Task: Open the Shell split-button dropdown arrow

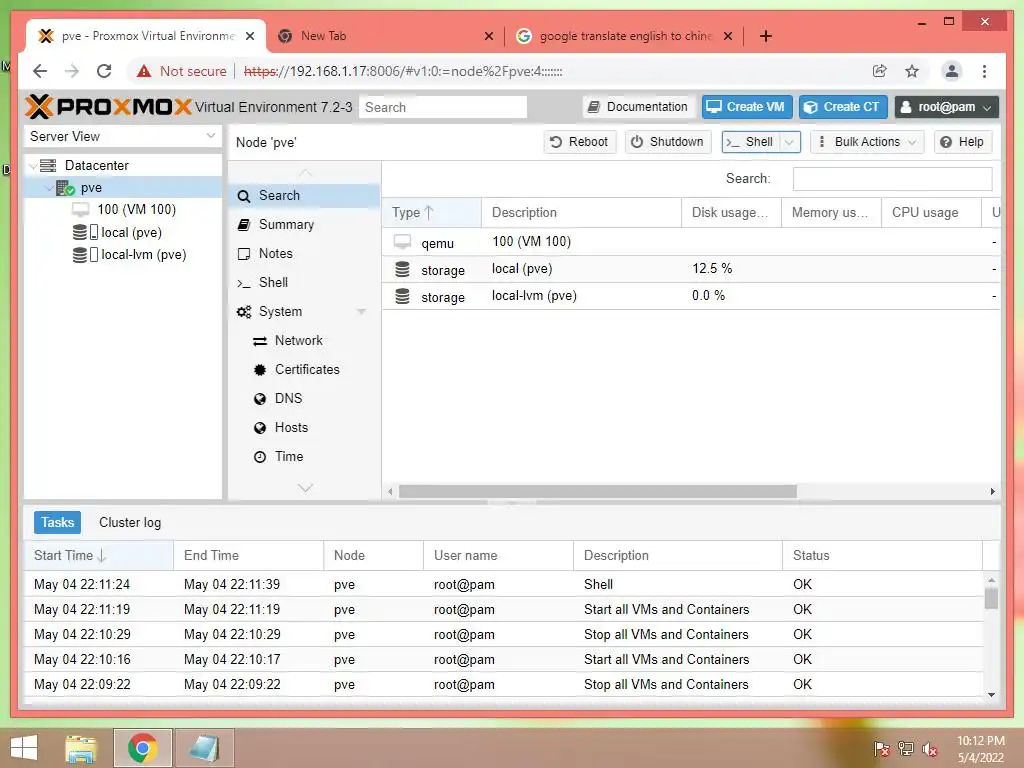Action: coord(789,142)
